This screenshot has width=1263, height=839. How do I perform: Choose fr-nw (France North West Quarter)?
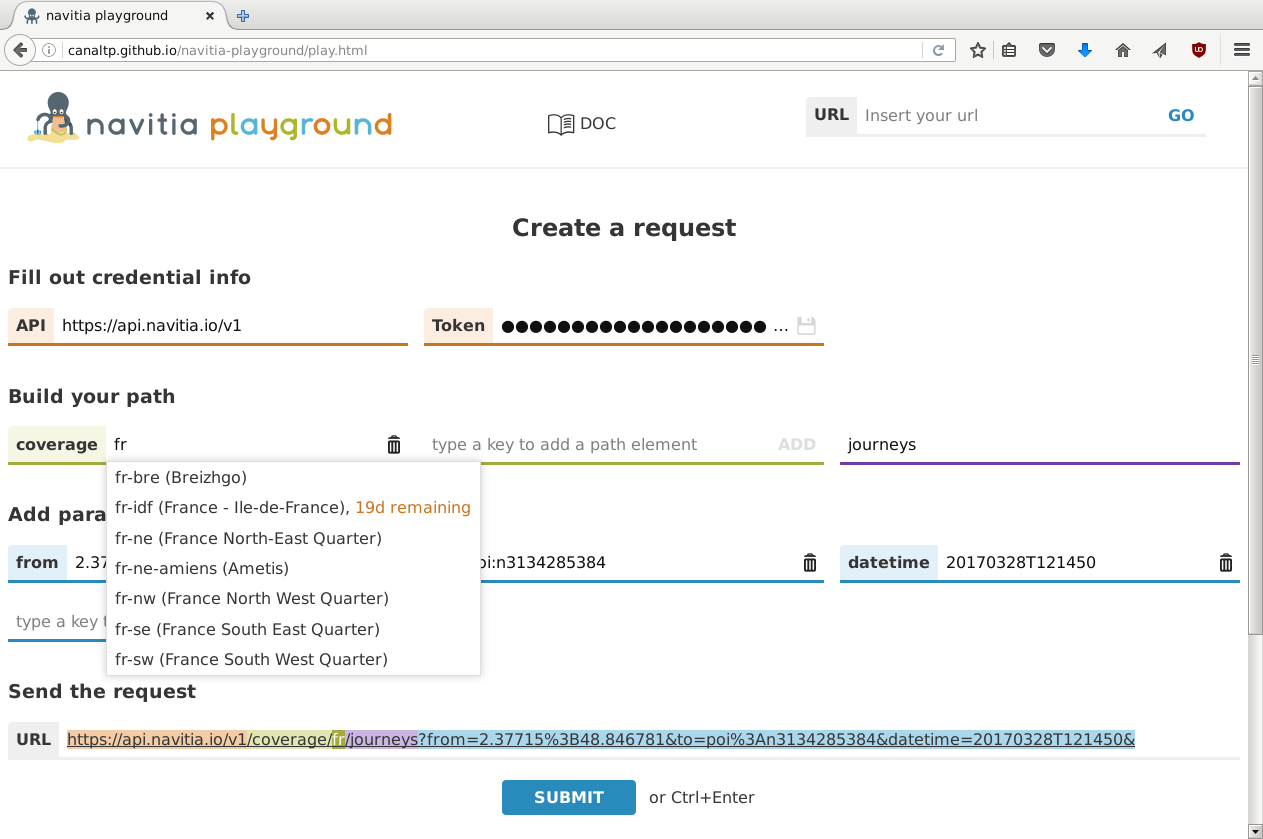point(293,598)
